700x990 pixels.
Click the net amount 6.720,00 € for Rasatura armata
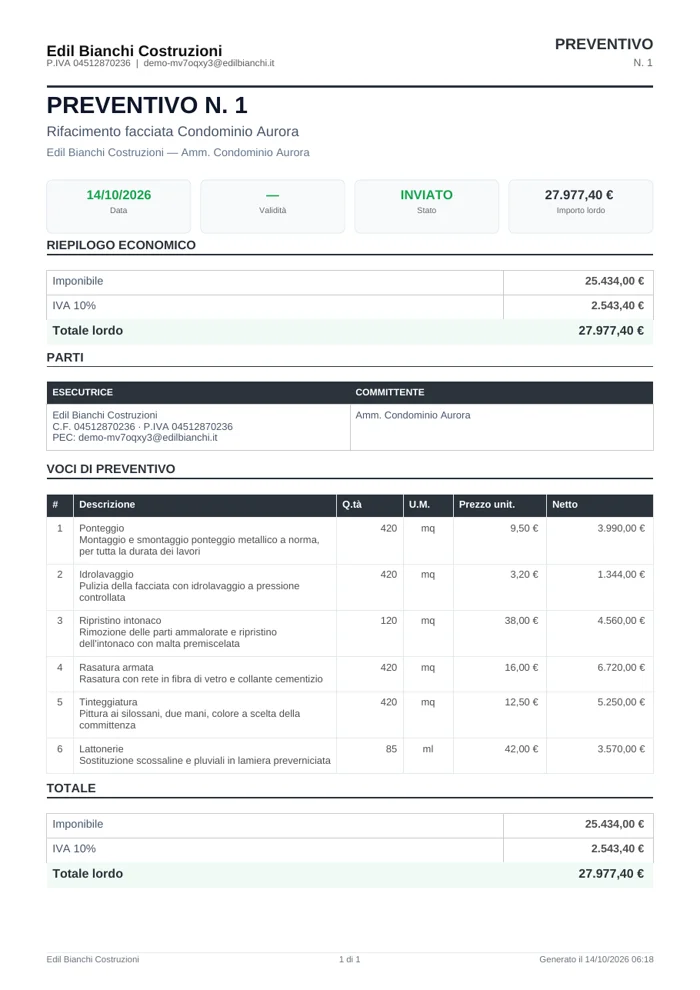(621, 667)
